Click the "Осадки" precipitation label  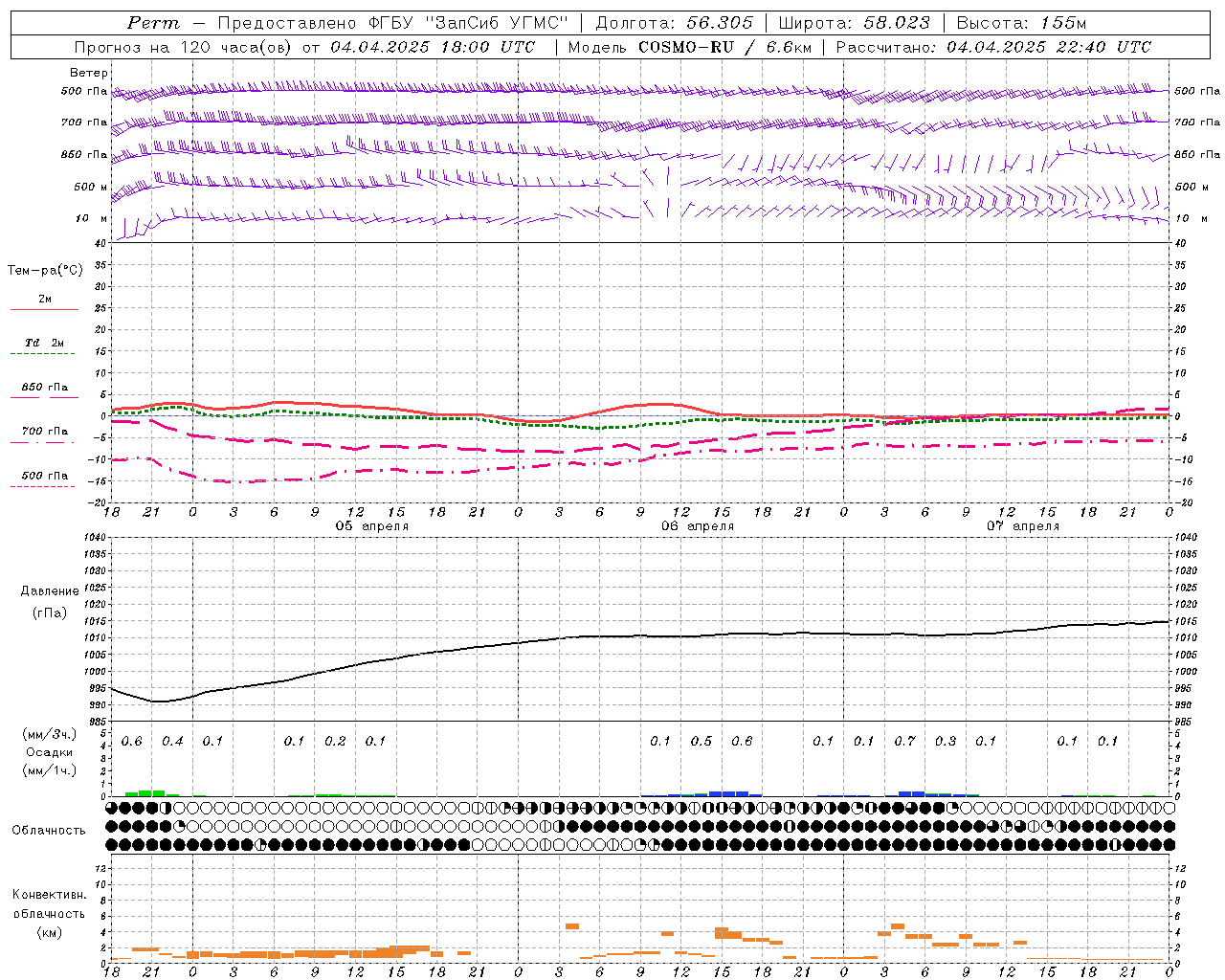click(x=50, y=752)
